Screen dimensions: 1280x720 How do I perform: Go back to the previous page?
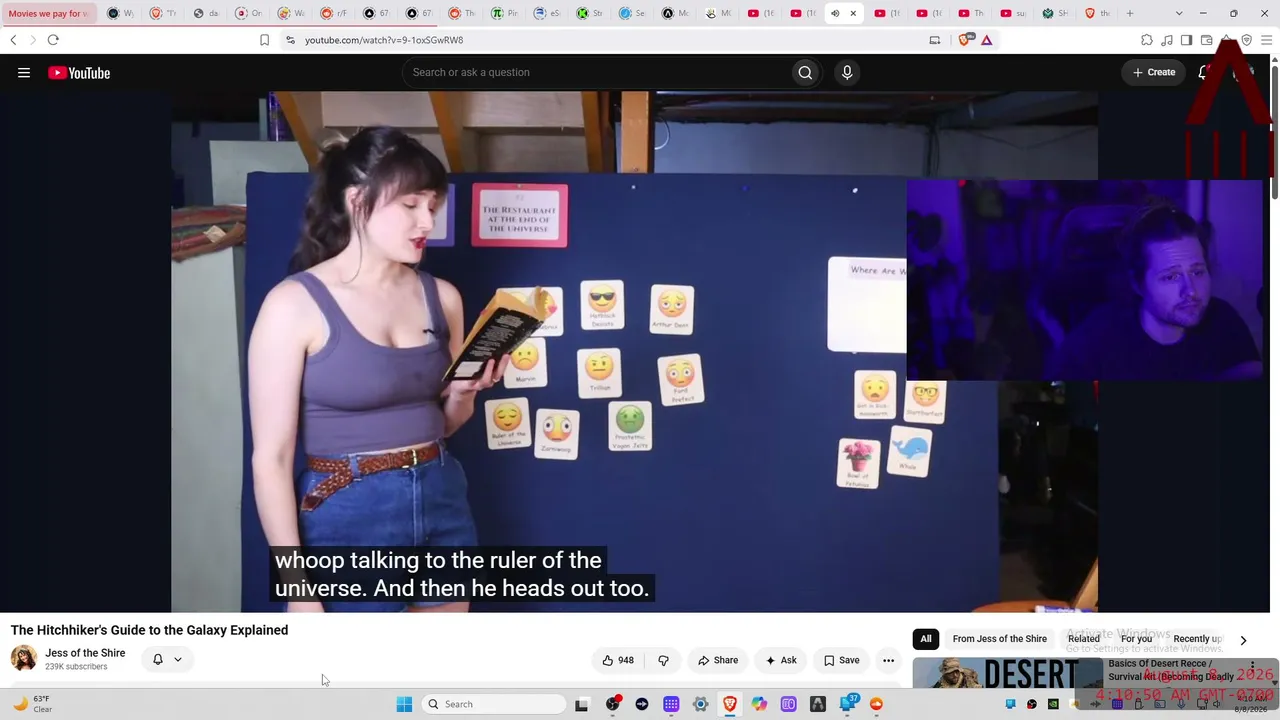13,40
